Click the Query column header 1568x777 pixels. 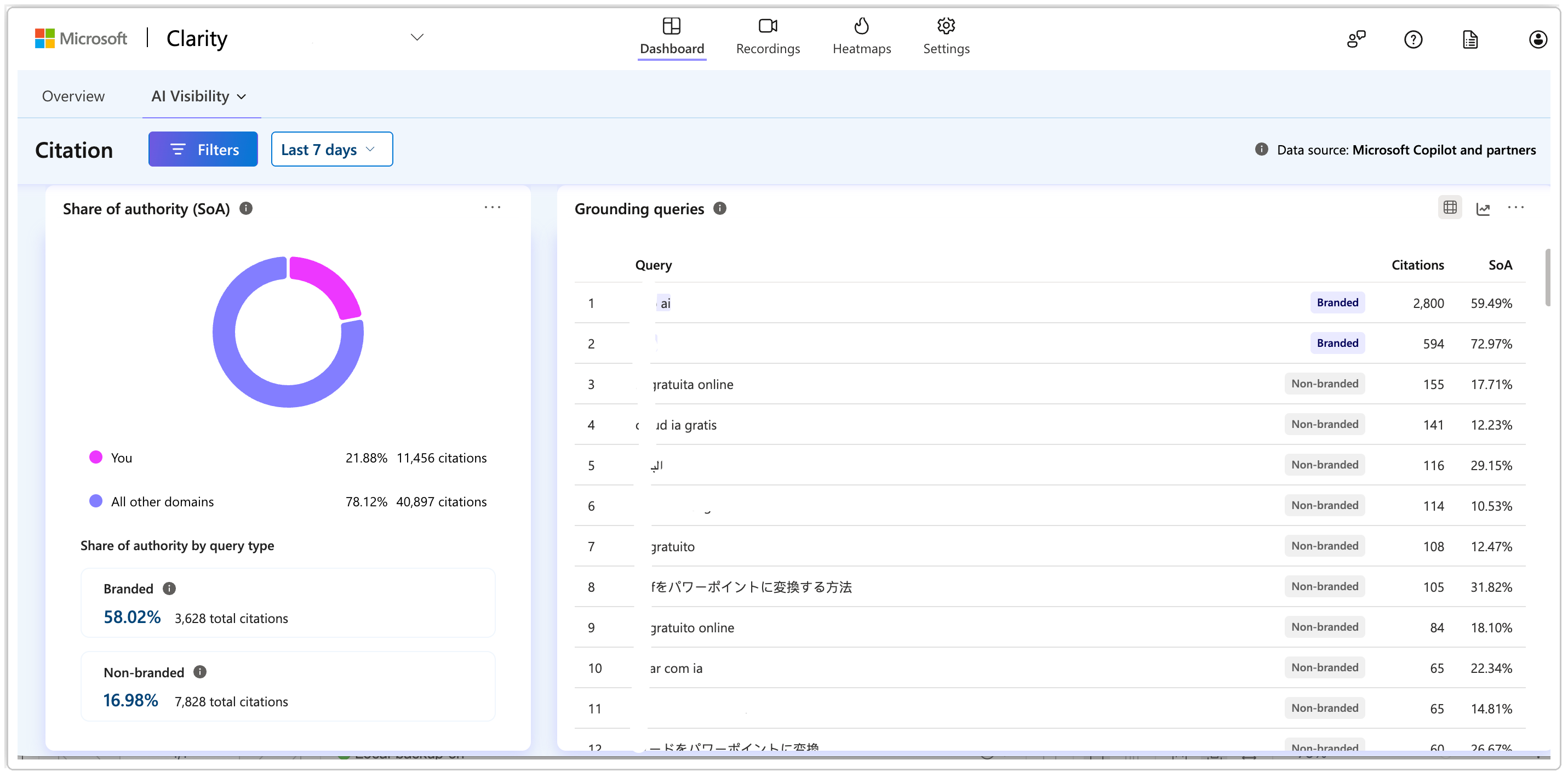(653, 265)
